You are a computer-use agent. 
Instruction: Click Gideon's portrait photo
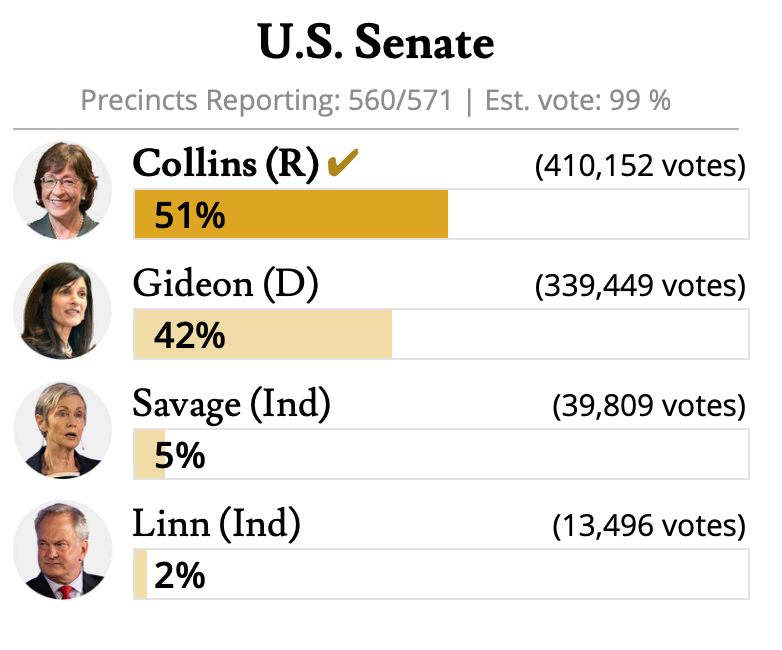pyautogui.click(x=62, y=310)
